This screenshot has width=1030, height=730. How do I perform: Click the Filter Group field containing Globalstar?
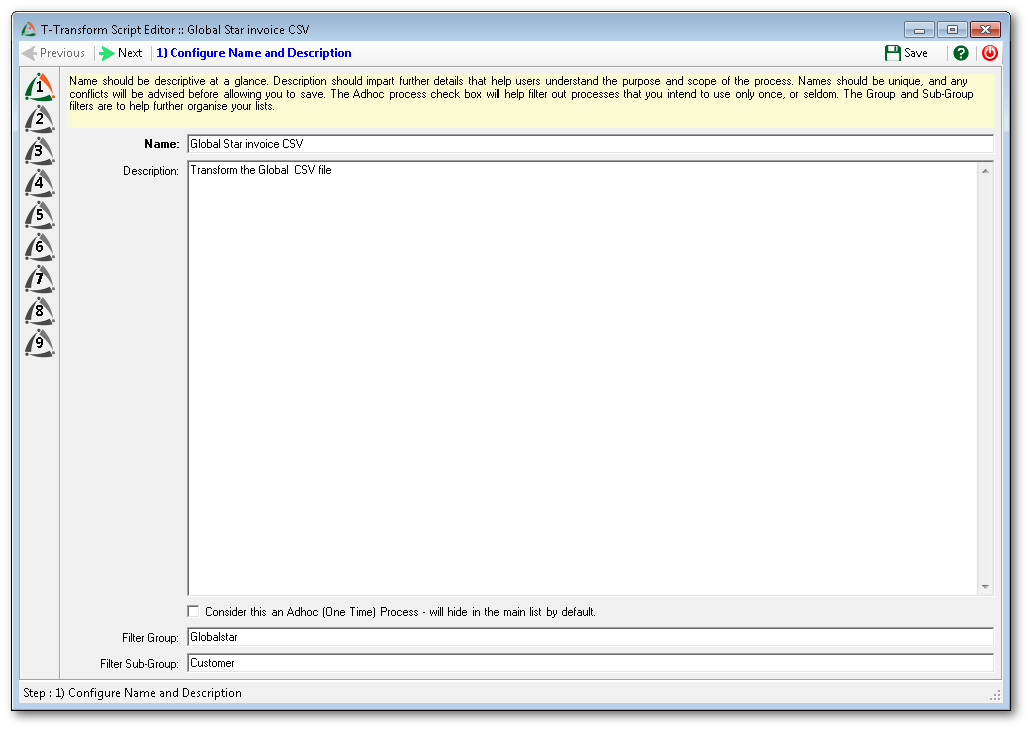pos(590,637)
